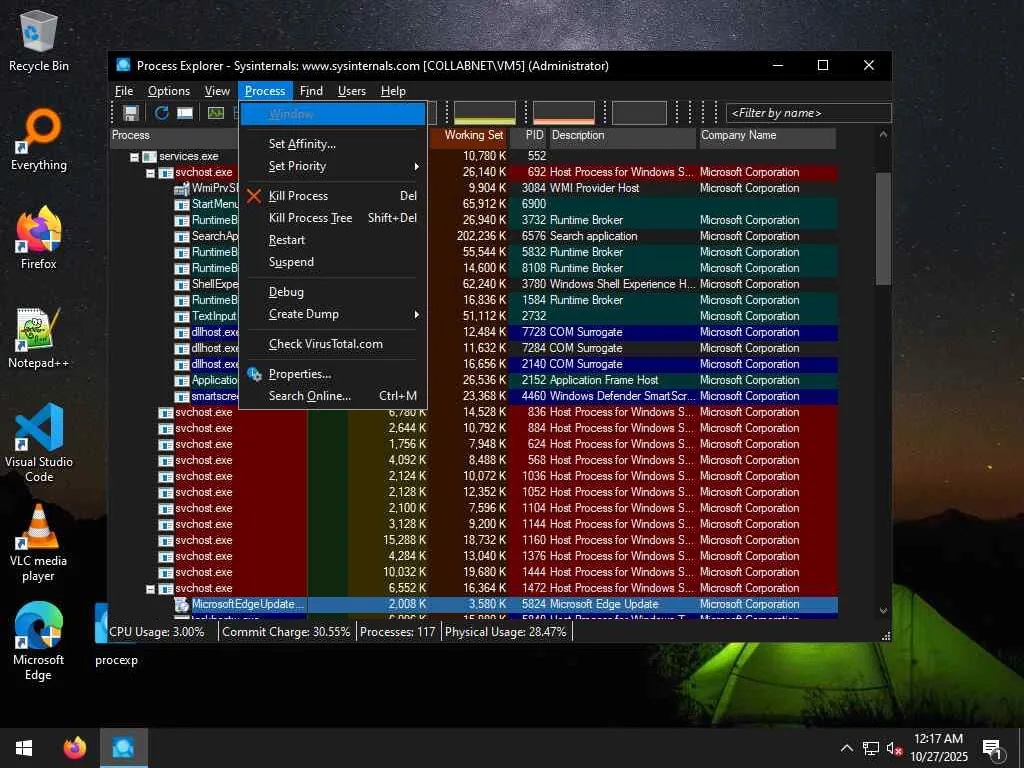This screenshot has height=768, width=1024.
Task: Open the Windows Start button
Action: tap(24, 747)
